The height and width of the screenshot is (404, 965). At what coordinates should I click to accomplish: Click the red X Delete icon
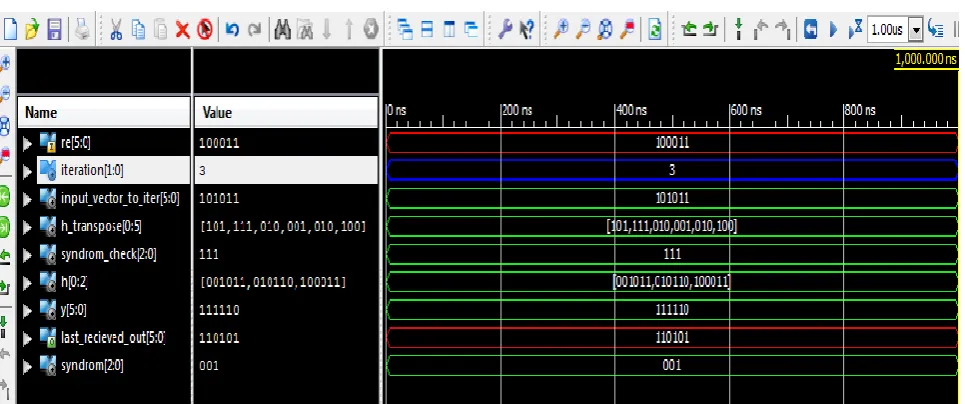click(183, 28)
